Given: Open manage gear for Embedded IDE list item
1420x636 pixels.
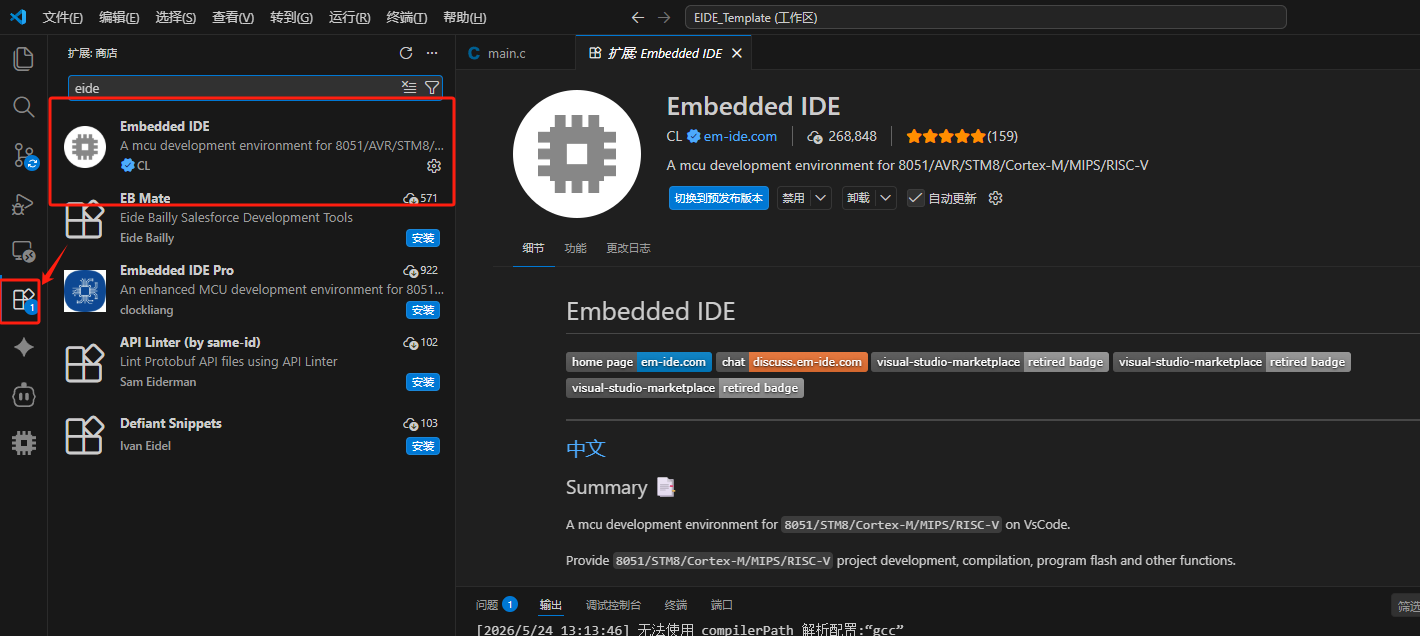Looking at the screenshot, I should (434, 165).
